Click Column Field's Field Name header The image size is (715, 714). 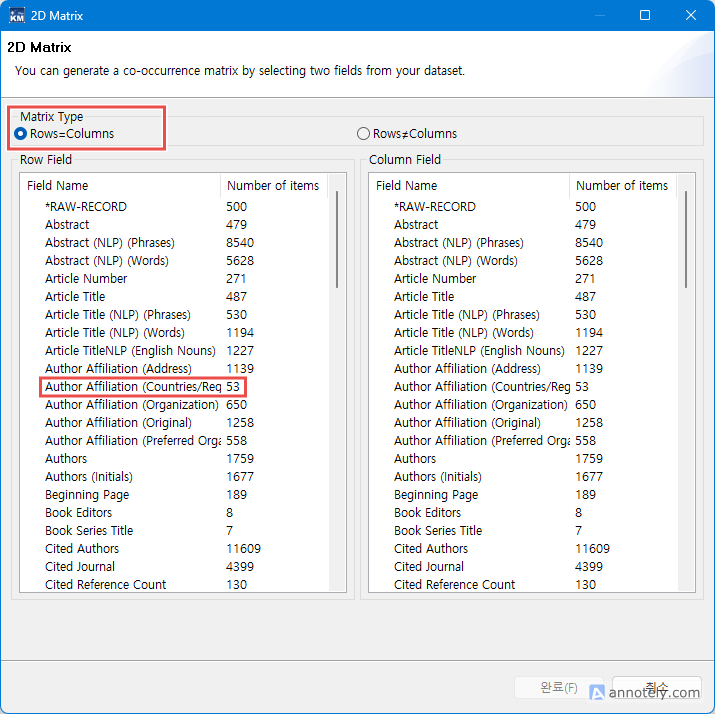(469, 186)
